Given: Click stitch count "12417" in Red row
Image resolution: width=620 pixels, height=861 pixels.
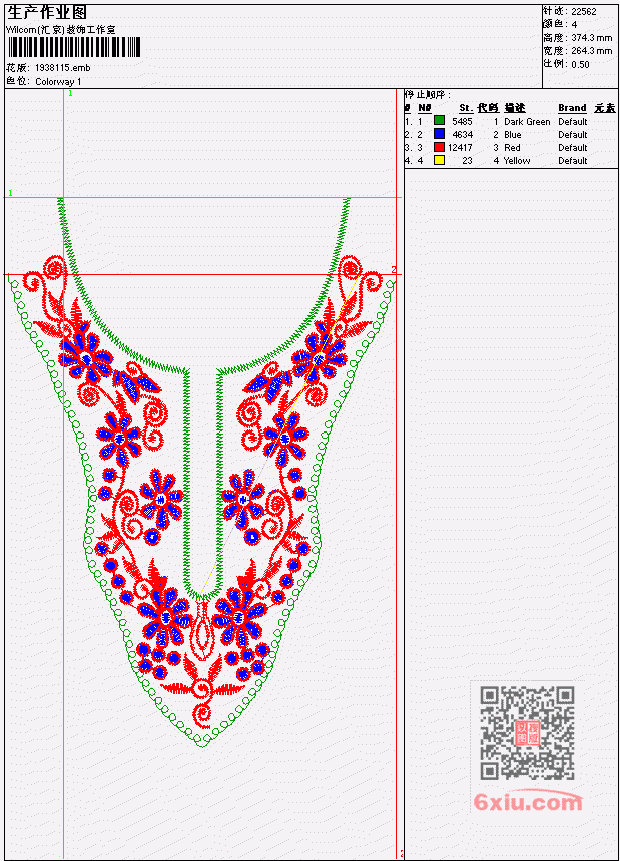Looking at the screenshot, I should click(460, 148).
